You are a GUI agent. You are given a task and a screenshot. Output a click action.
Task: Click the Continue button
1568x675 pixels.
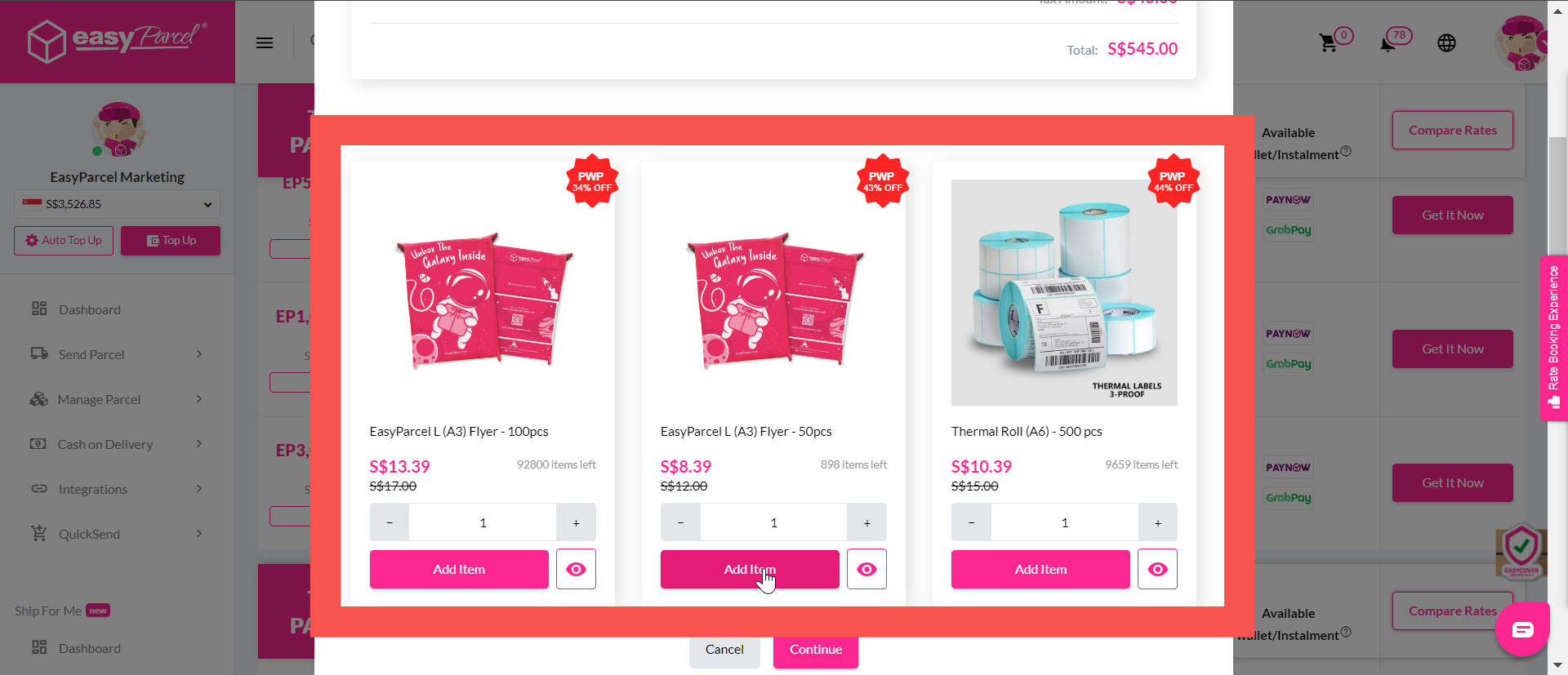[x=815, y=650]
